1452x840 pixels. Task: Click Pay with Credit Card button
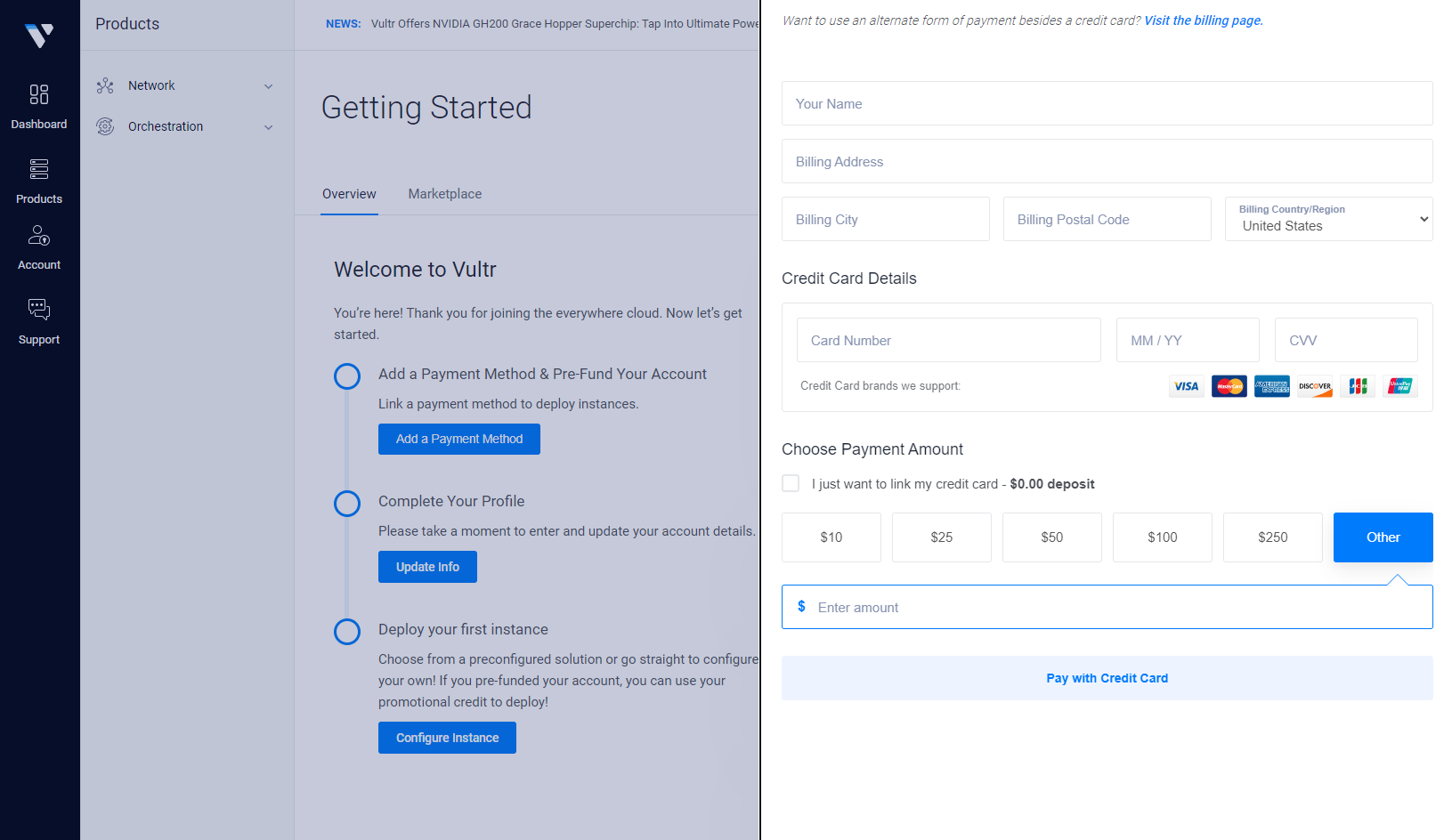pyautogui.click(x=1107, y=678)
